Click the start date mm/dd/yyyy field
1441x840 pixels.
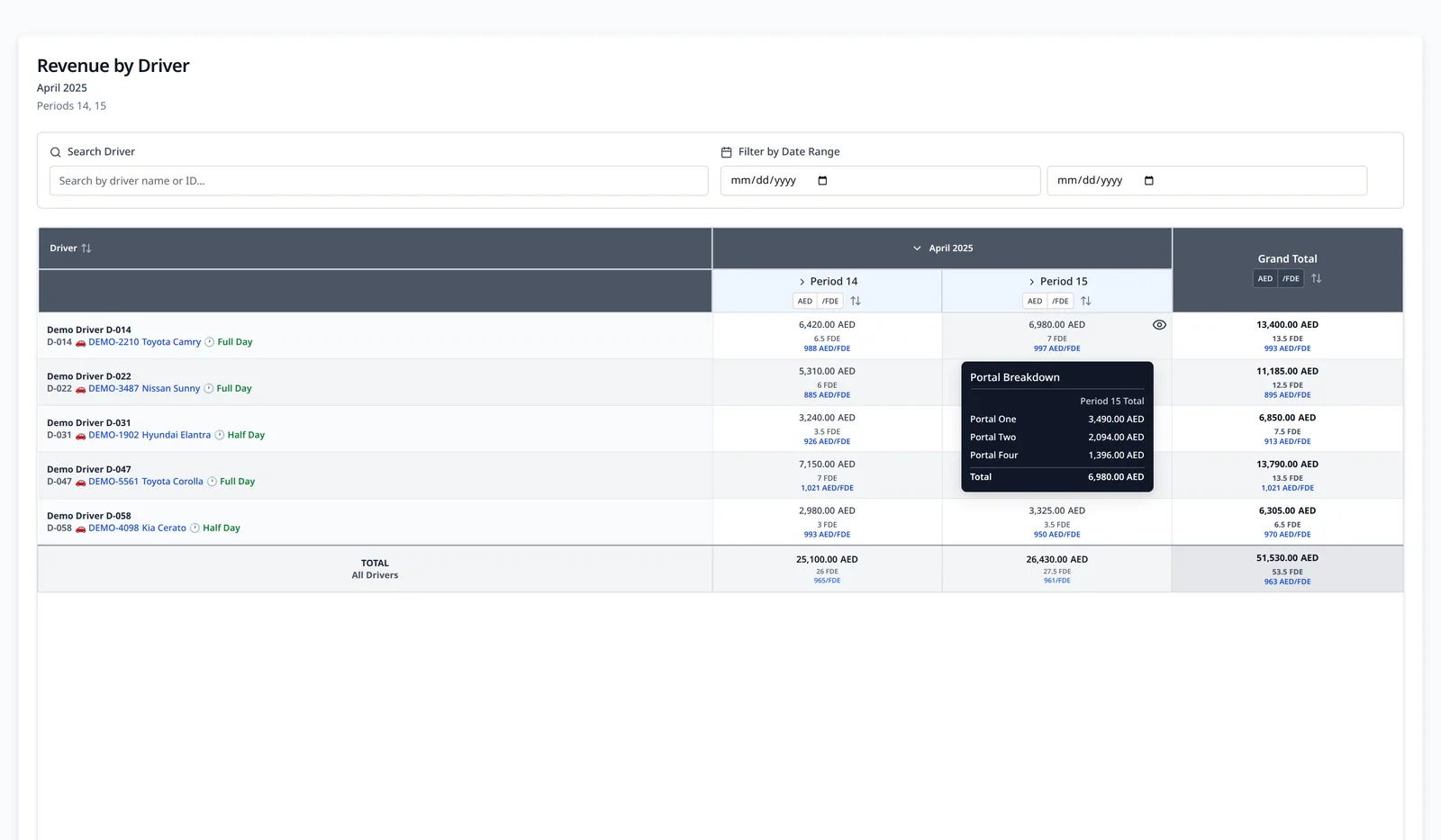pyautogui.click(x=880, y=181)
